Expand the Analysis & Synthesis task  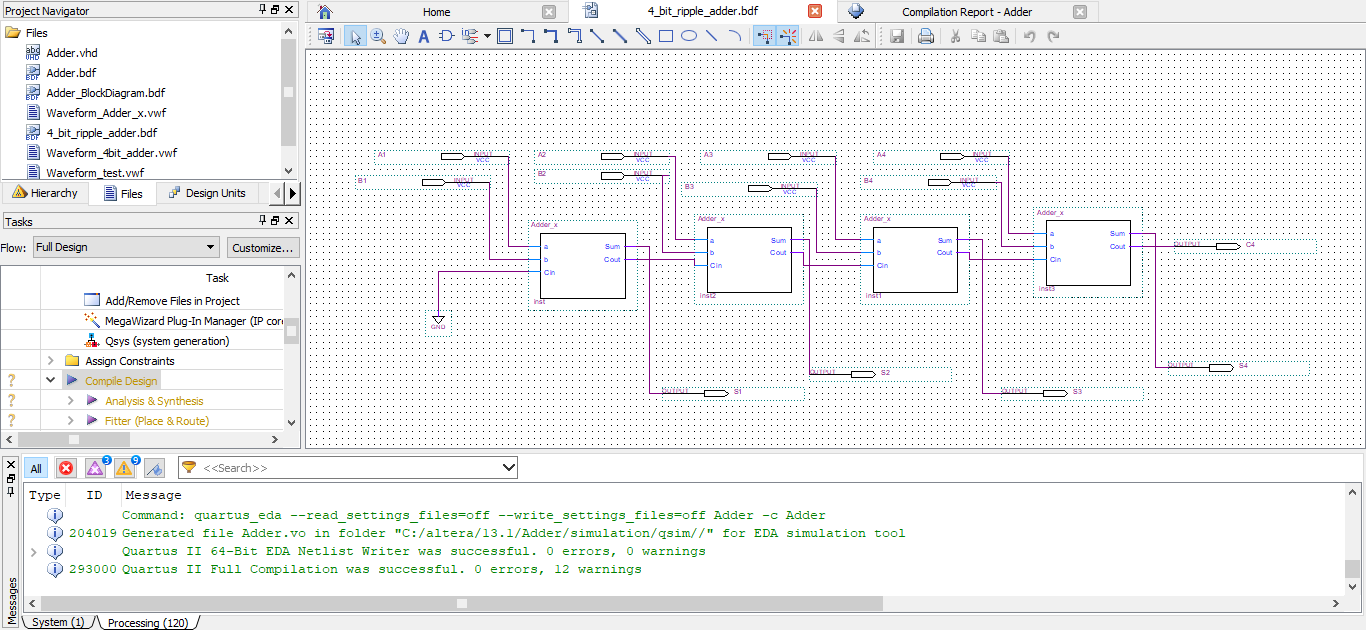[x=71, y=401]
